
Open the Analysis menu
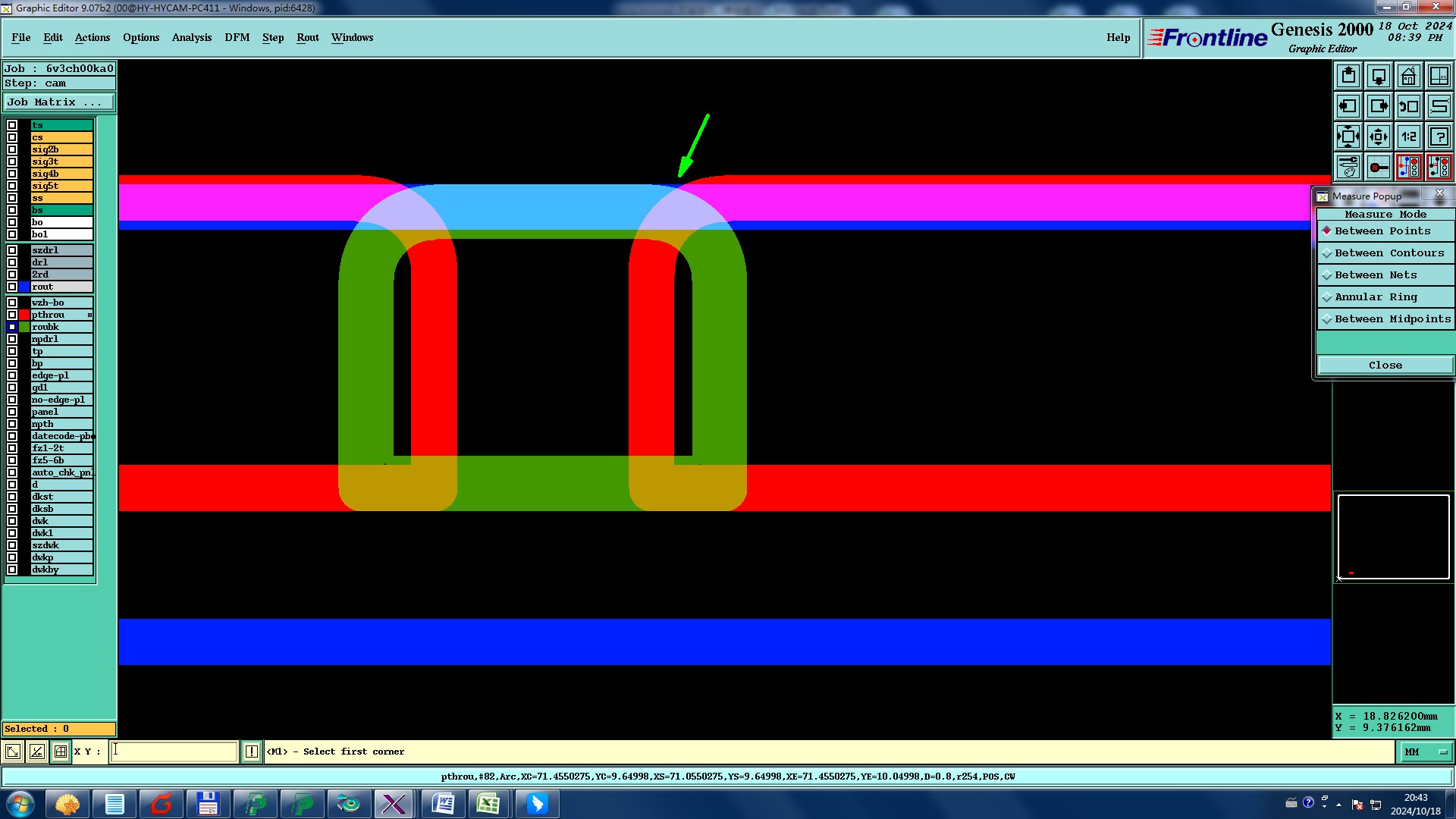[191, 37]
